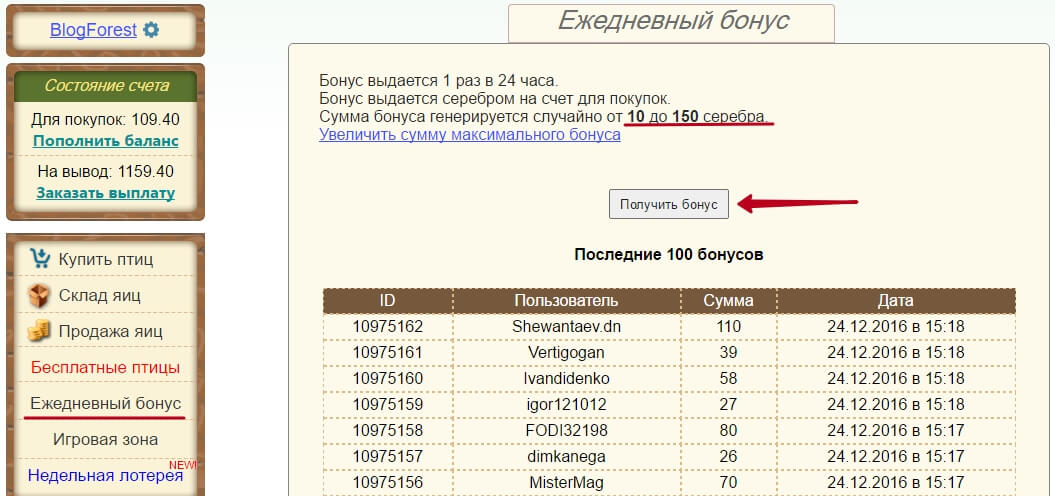Click the shopping cart icon for buying birds
The height and width of the screenshot is (496, 1055).
tap(40, 259)
